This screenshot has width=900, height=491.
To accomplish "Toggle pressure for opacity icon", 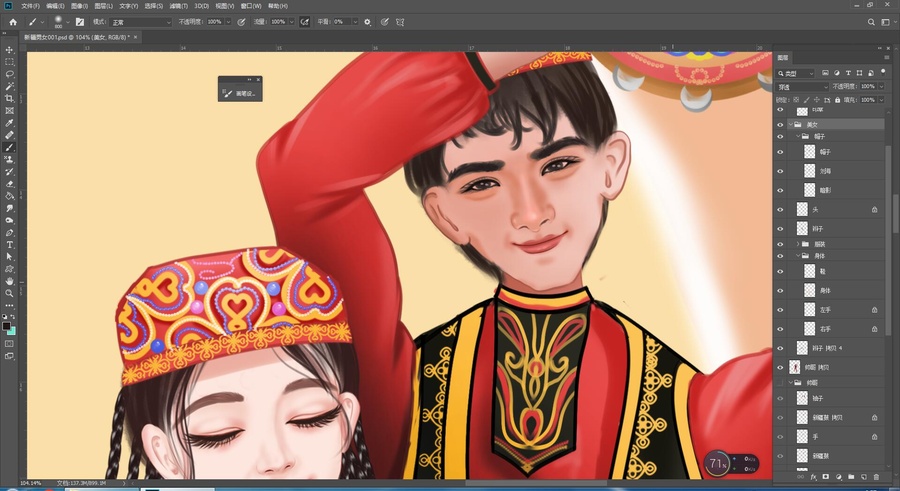I will click(241, 22).
